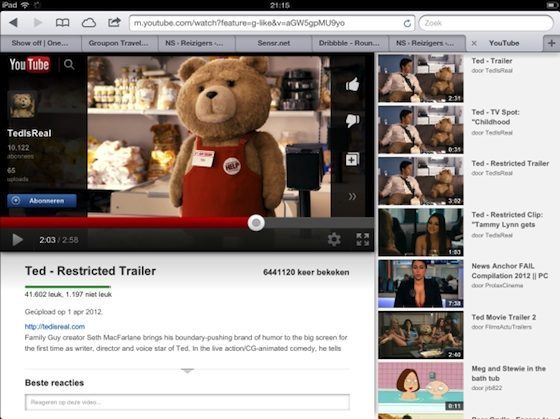This screenshot has height=419, width=560.
Task: Click the Abonneren subscribe button
Action: click(x=42, y=201)
